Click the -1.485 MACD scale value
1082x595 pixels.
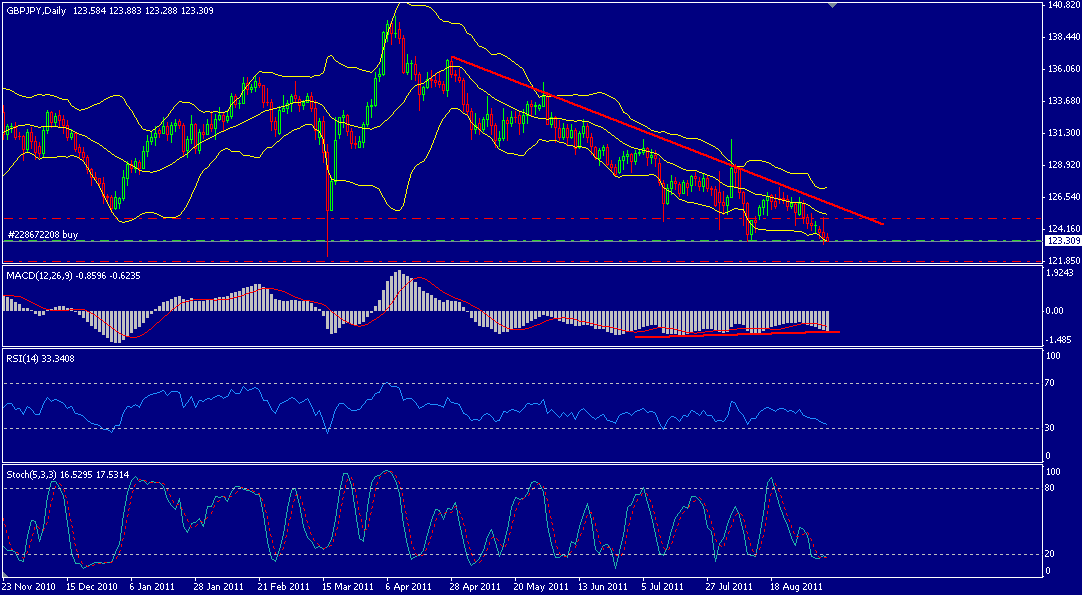point(1059,340)
